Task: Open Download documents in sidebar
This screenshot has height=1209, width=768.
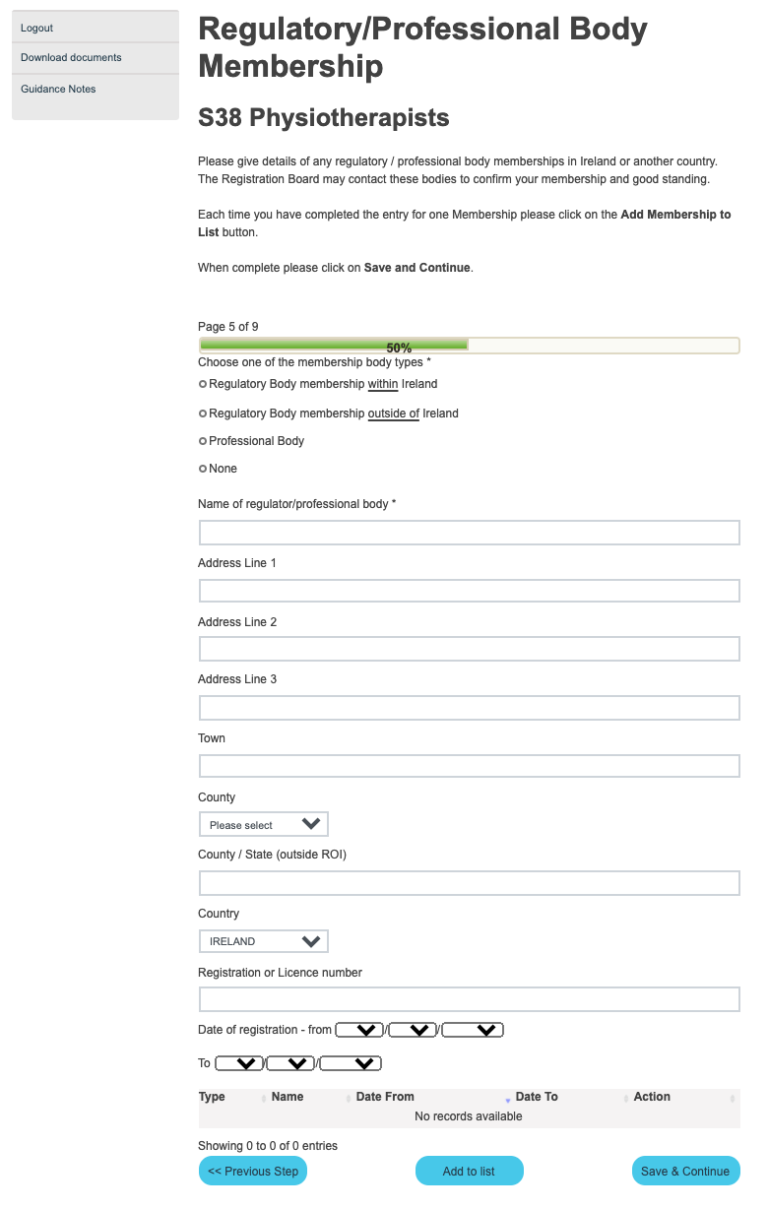Action: (x=71, y=58)
